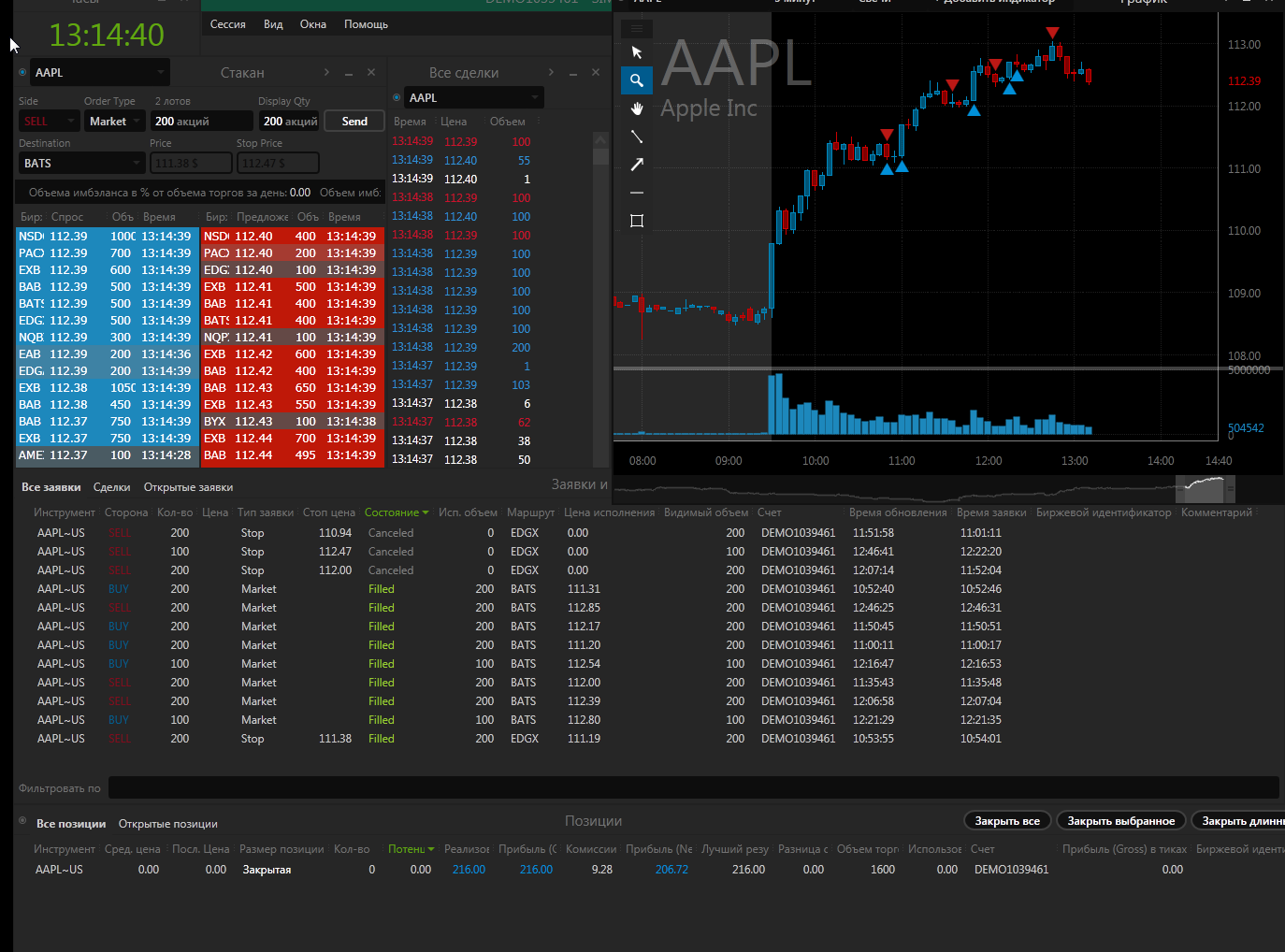Select the arrow pointer tool on chart
The height and width of the screenshot is (952, 1285).
(x=637, y=52)
